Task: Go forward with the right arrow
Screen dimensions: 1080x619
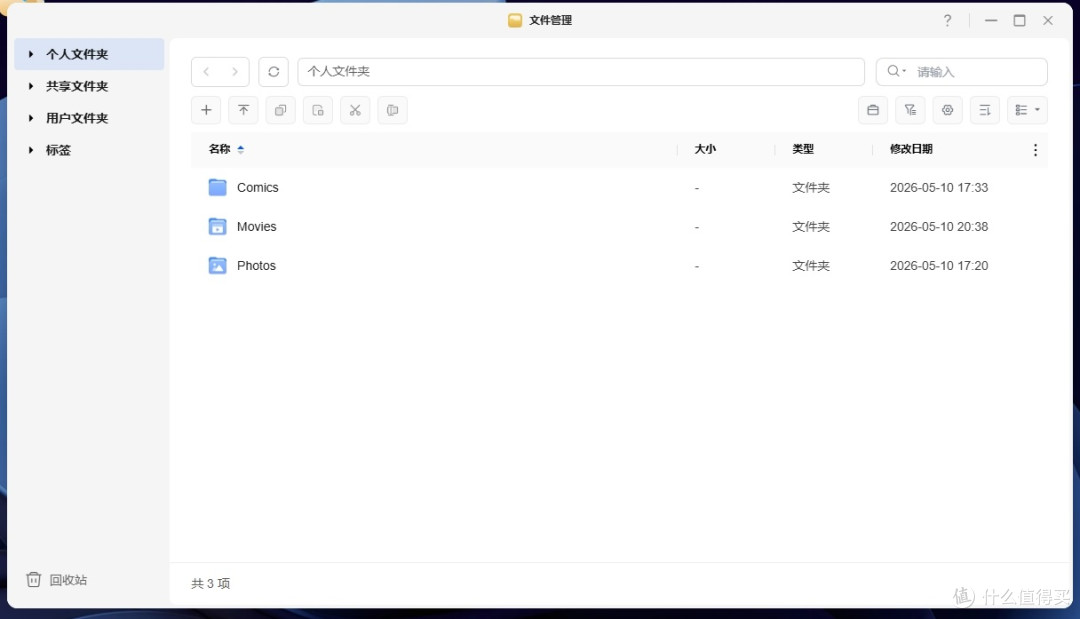Action: point(234,72)
